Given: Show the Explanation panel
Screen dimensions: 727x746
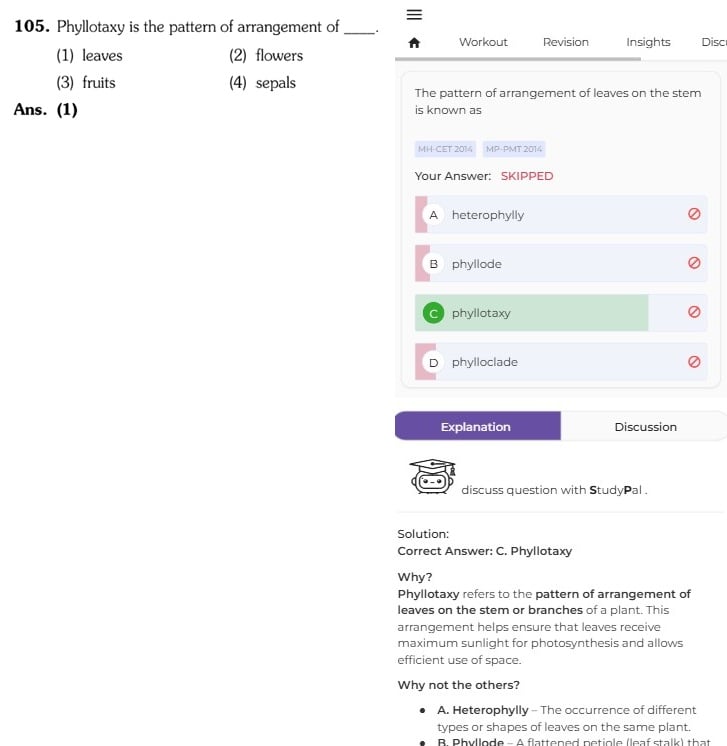Looking at the screenshot, I should 478,426.
